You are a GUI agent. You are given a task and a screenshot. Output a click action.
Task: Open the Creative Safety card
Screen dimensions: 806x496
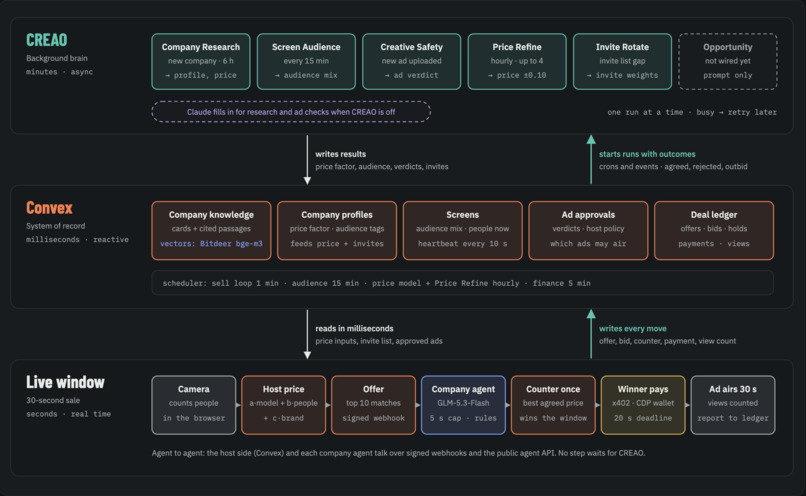[412, 62]
